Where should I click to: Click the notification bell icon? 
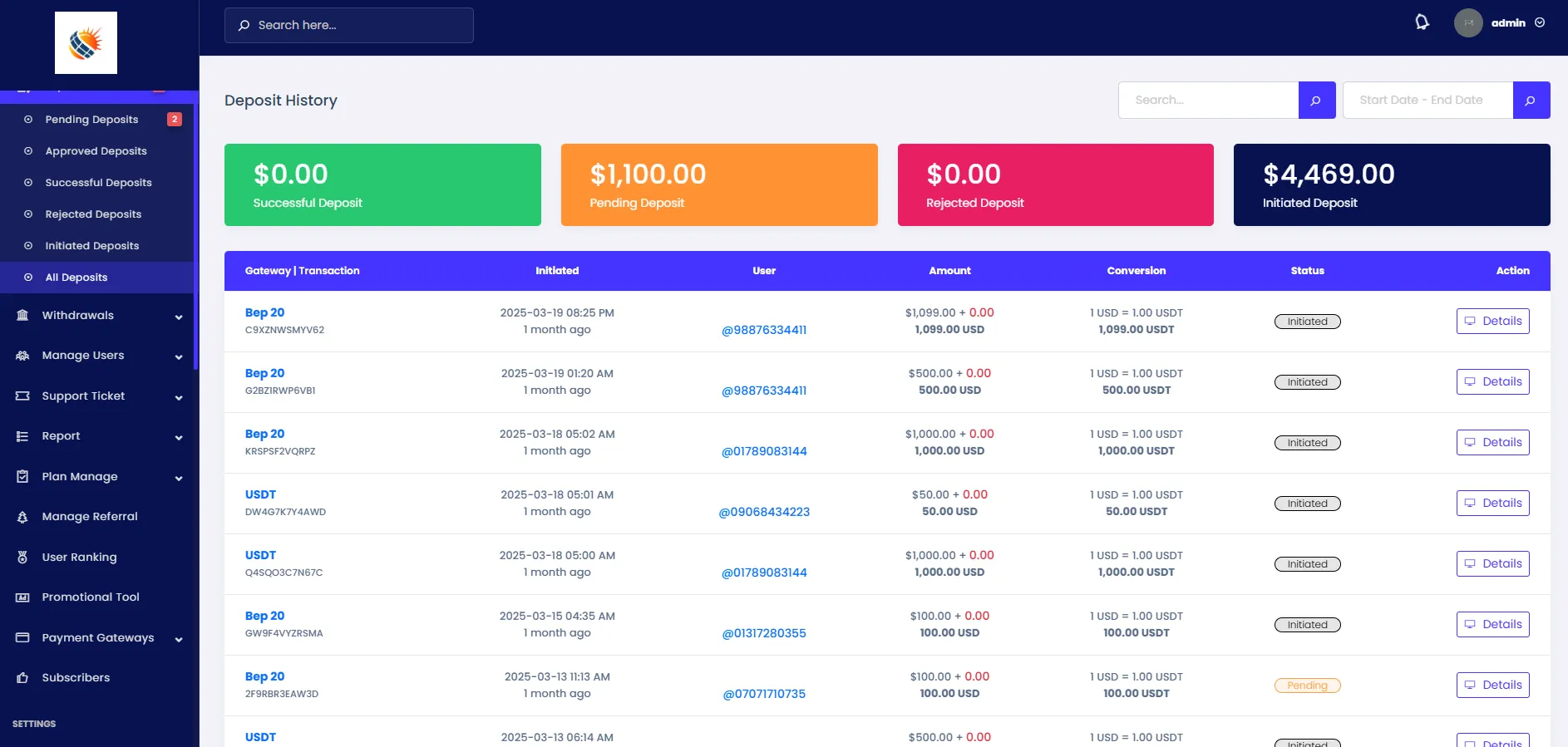(x=1422, y=22)
